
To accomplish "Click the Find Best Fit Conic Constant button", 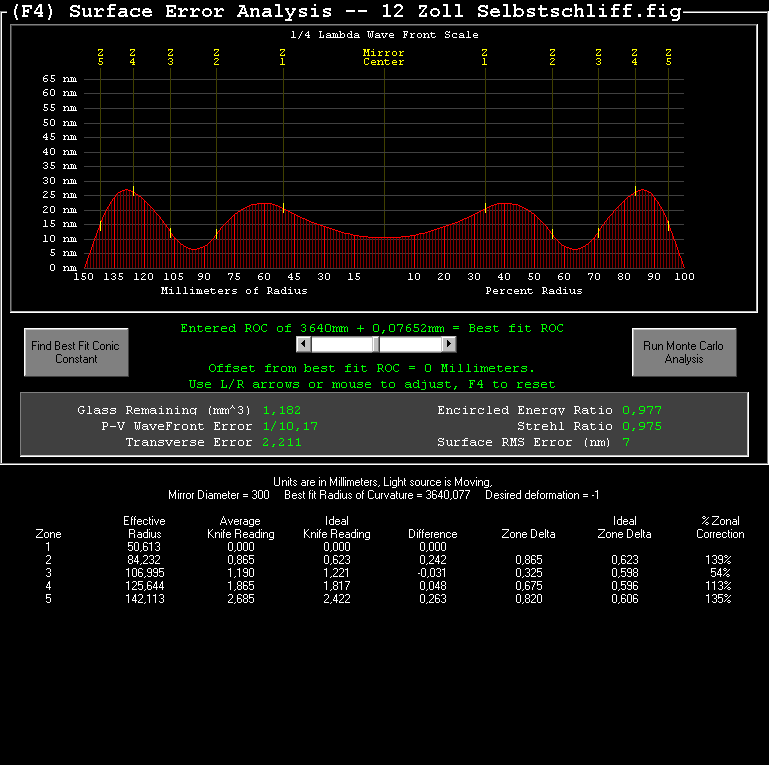I will (76, 352).
